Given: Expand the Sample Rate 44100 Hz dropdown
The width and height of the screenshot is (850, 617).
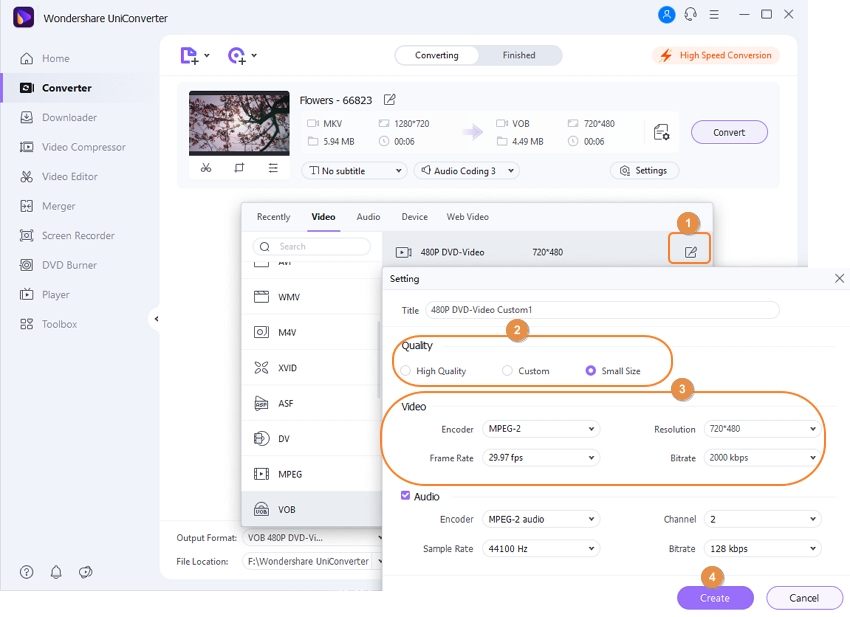Looking at the screenshot, I should [541, 549].
